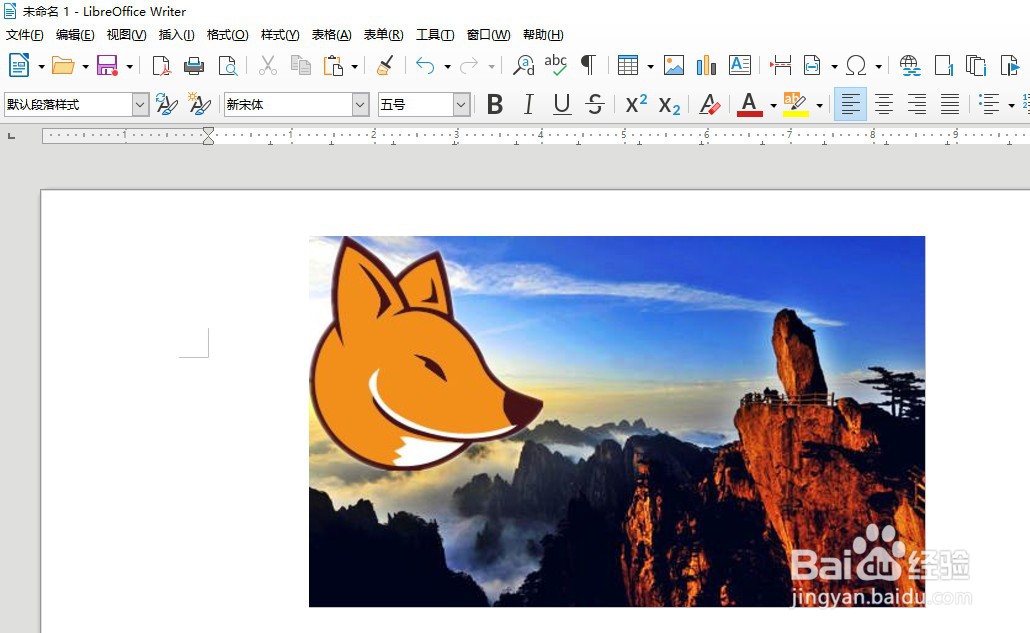Select Justified alignment

[x=949, y=104]
